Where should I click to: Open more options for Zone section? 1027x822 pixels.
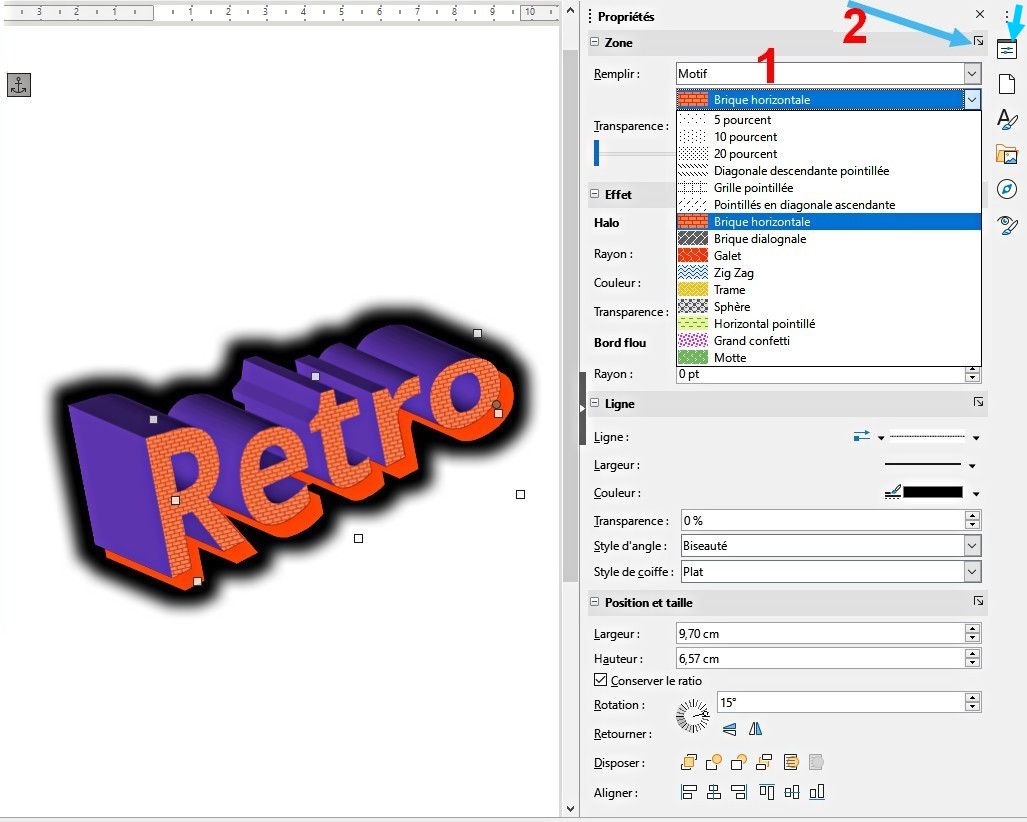tap(978, 41)
